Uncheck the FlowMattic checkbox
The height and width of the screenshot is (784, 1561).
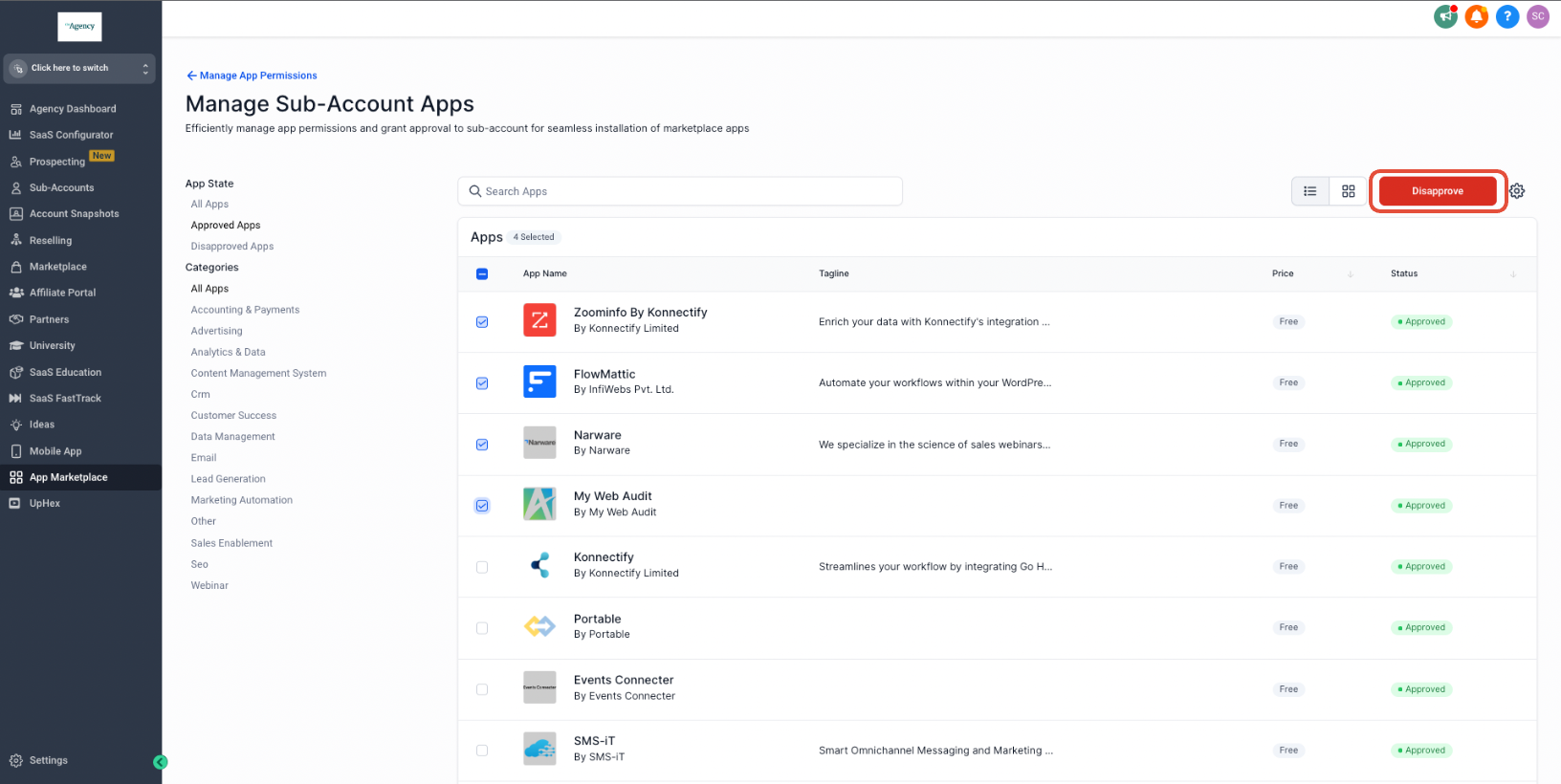pyautogui.click(x=482, y=383)
